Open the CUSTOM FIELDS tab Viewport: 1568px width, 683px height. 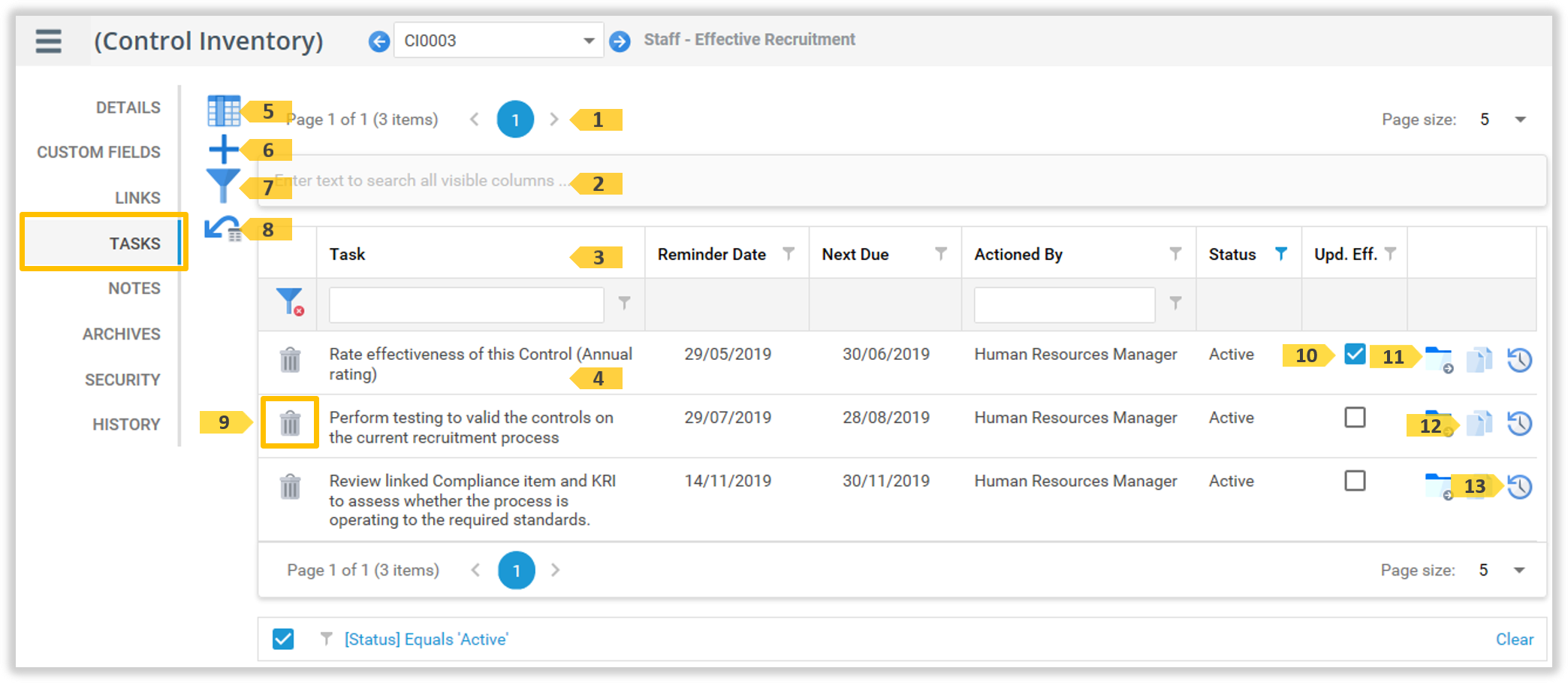pyautogui.click(x=98, y=153)
